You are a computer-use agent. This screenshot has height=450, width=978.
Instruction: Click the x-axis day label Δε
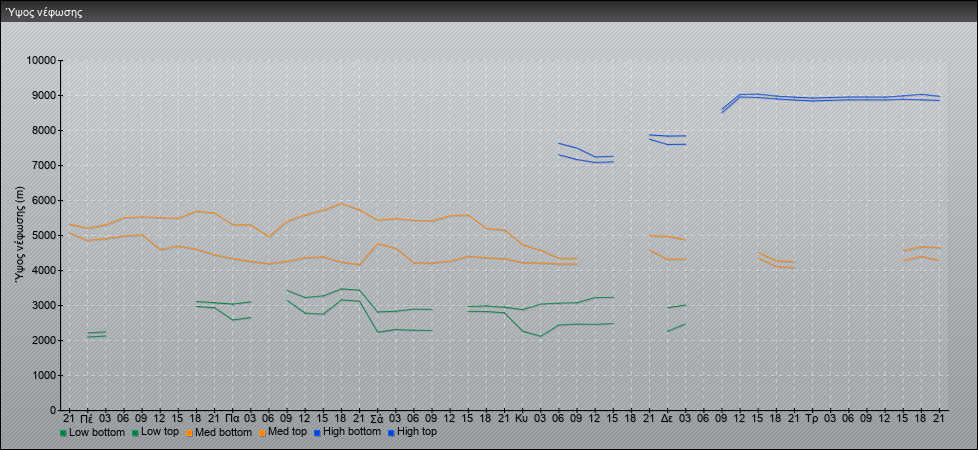point(667,418)
